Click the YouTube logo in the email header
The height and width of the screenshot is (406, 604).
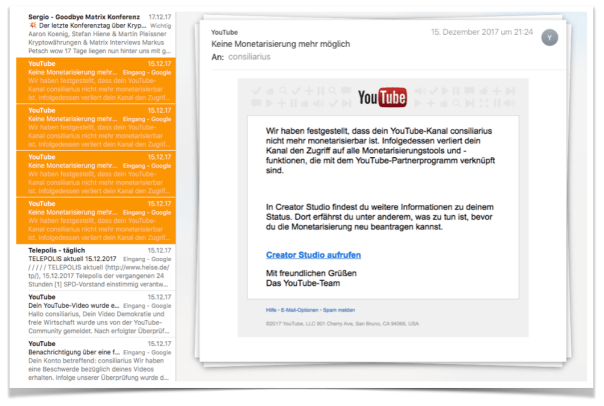(382, 97)
